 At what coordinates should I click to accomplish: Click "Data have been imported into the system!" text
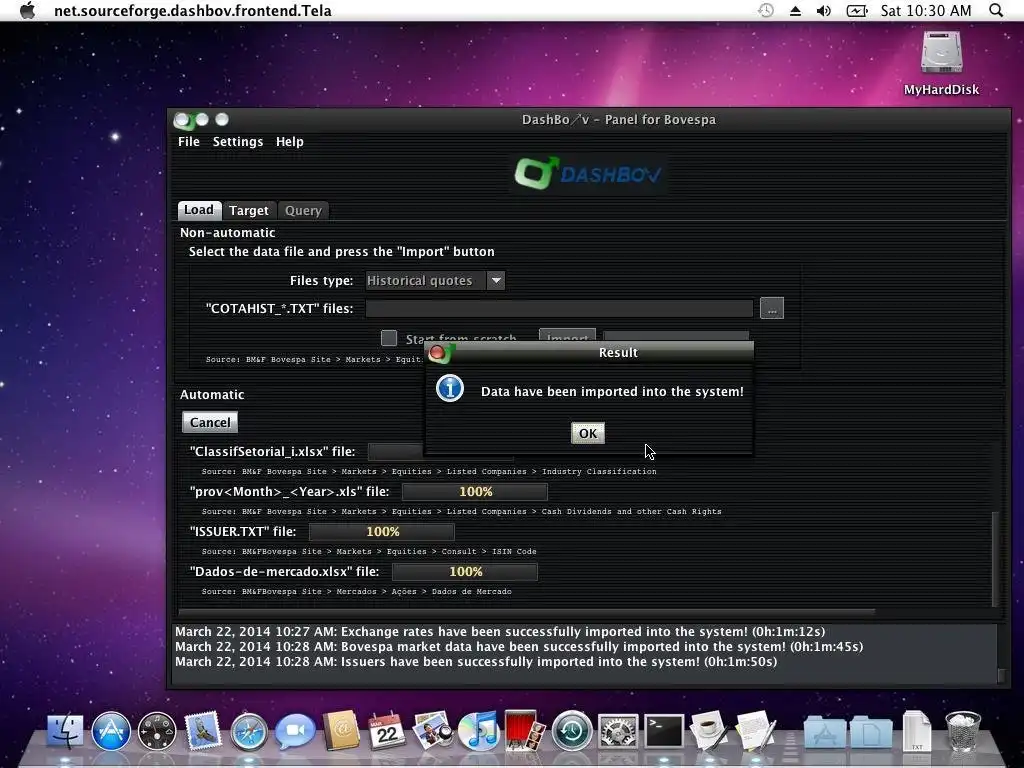[x=612, y=391]
